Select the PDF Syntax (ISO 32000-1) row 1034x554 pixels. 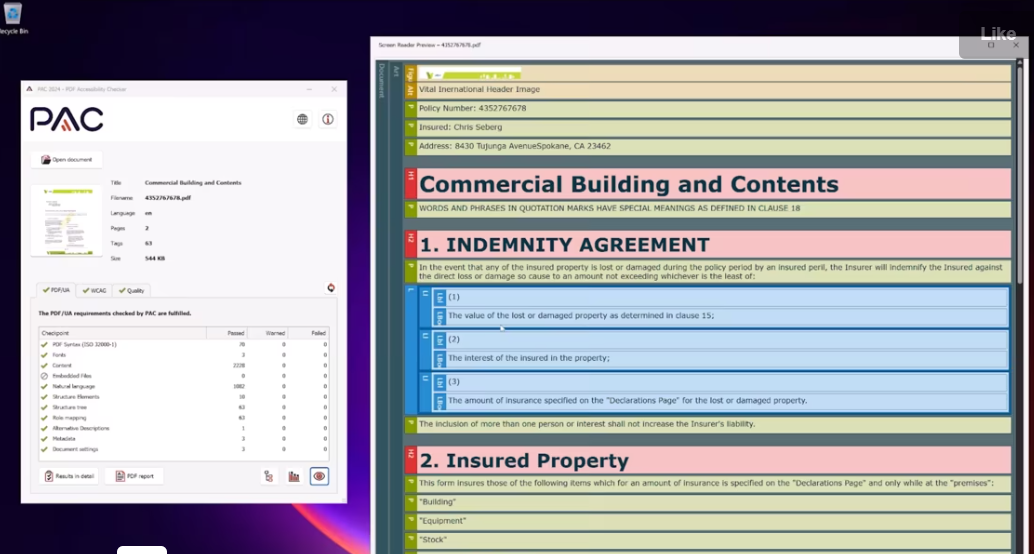point(184,344)
